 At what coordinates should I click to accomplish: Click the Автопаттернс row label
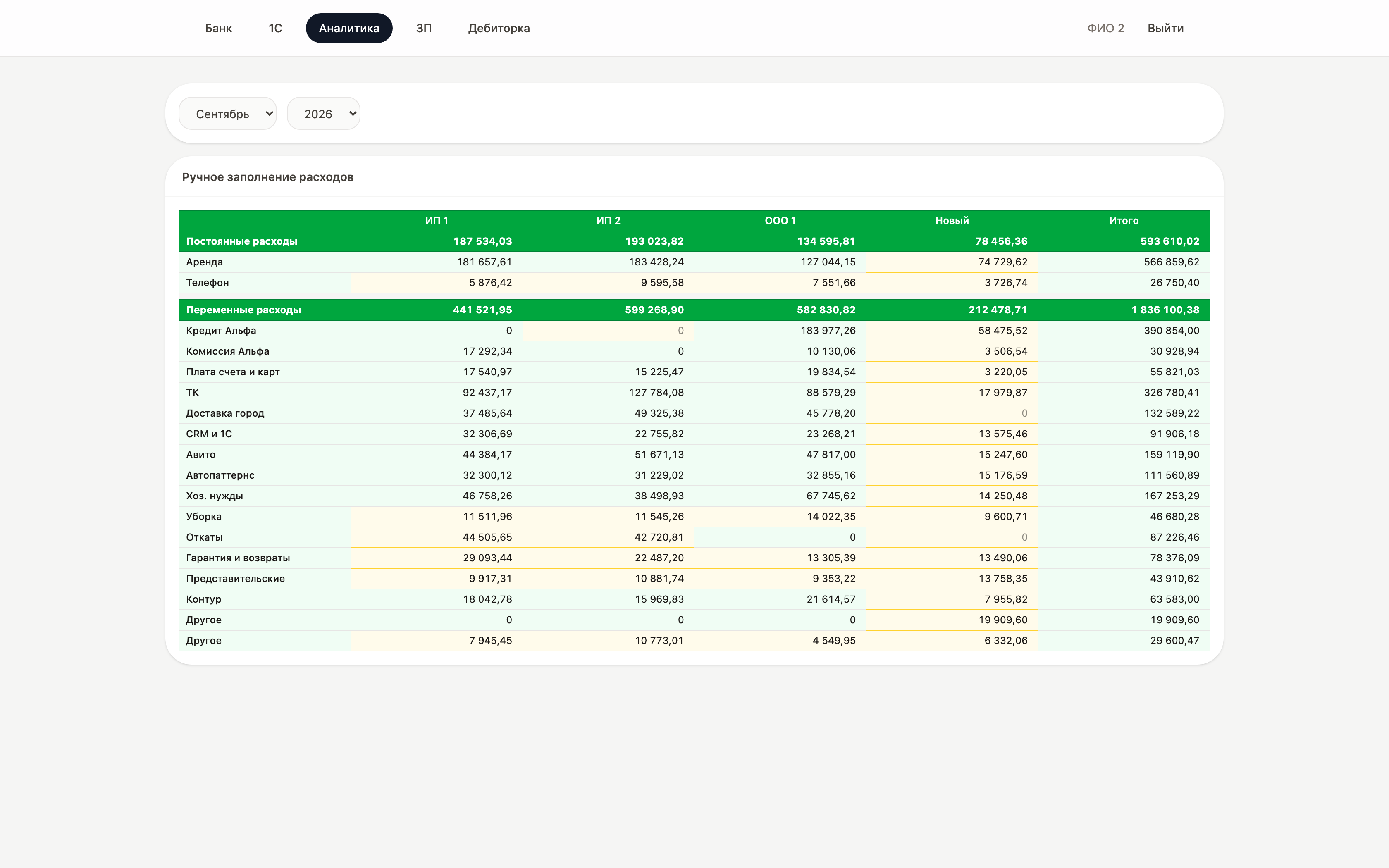pos(220,475)
